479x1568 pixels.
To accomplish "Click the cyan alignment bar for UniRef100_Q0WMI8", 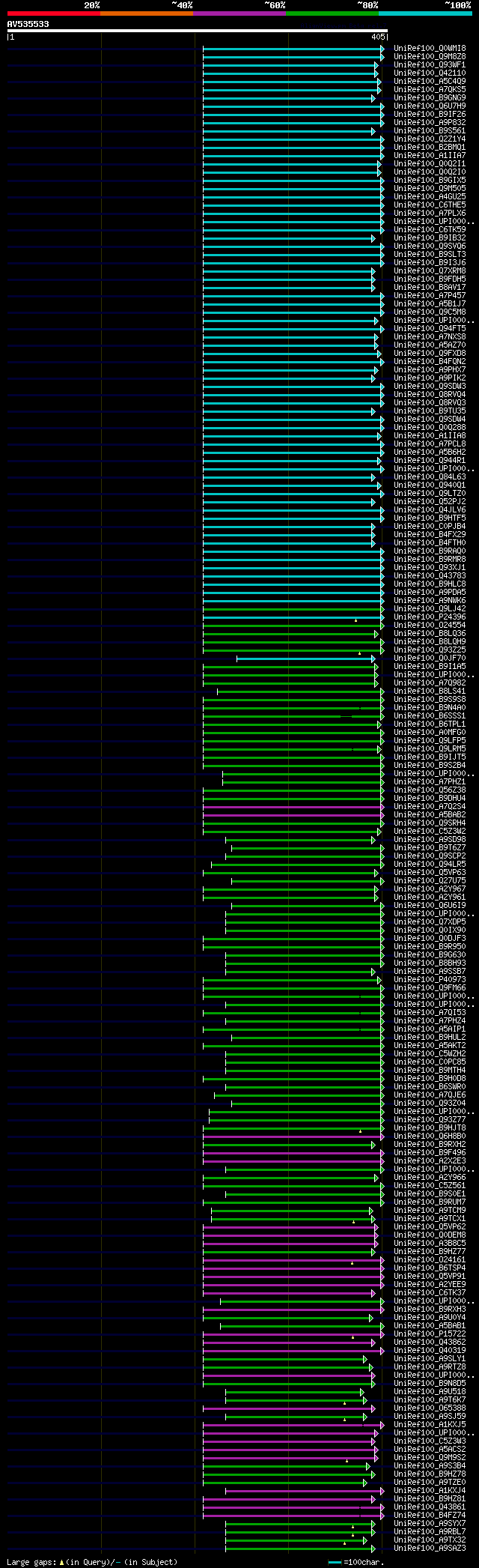I will tap(293, 49).
